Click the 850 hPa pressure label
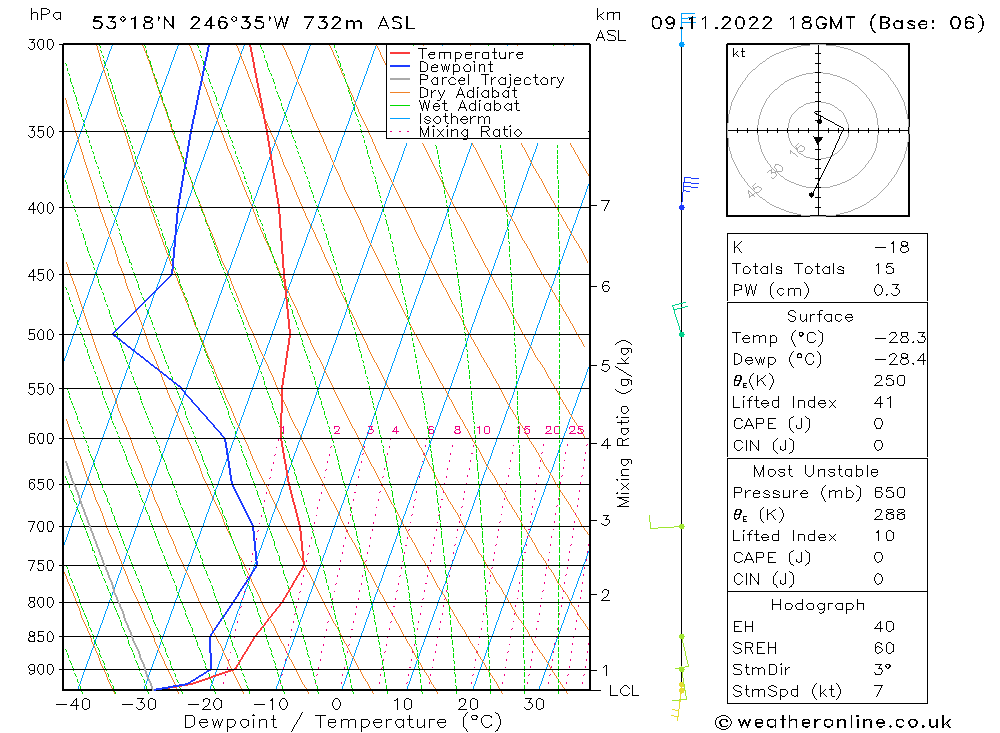This screenshot has height=733, width=1000. 41,637
